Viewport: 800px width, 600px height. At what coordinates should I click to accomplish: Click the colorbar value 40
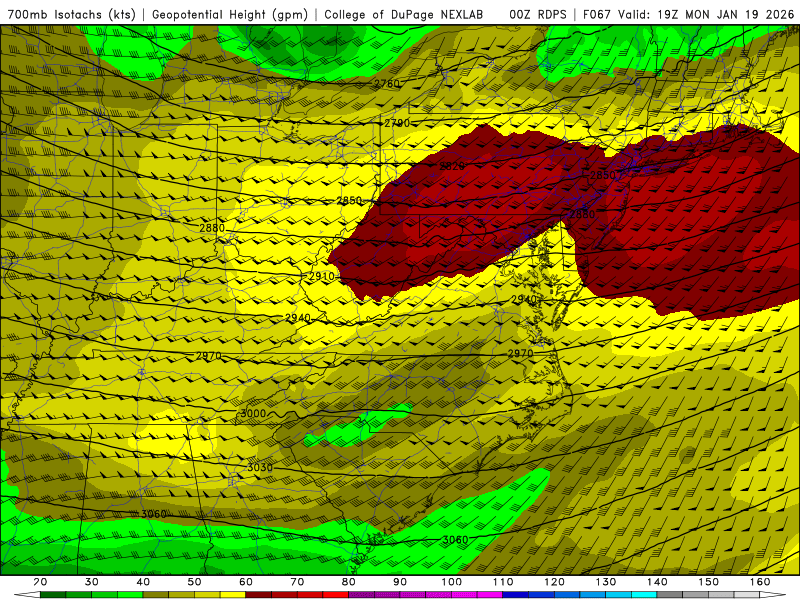click(x=143, y=582)
